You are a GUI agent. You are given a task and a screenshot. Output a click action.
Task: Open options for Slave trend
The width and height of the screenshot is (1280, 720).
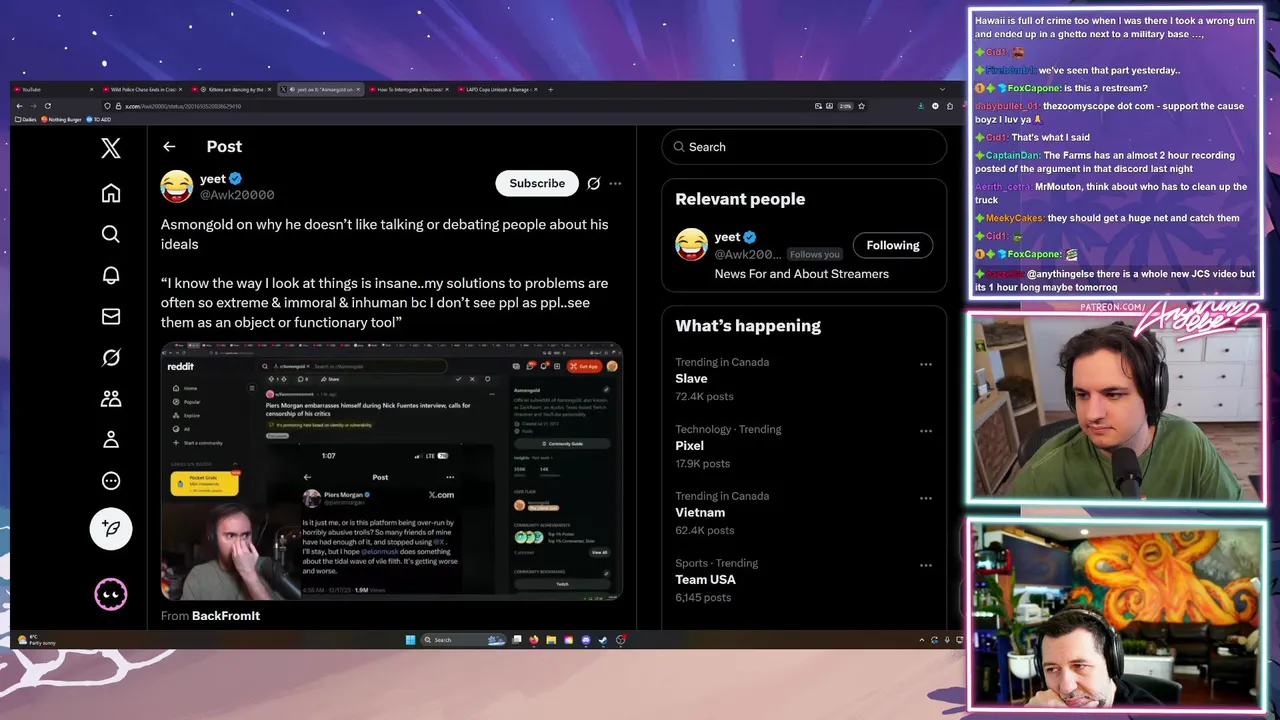coord(926,364)
